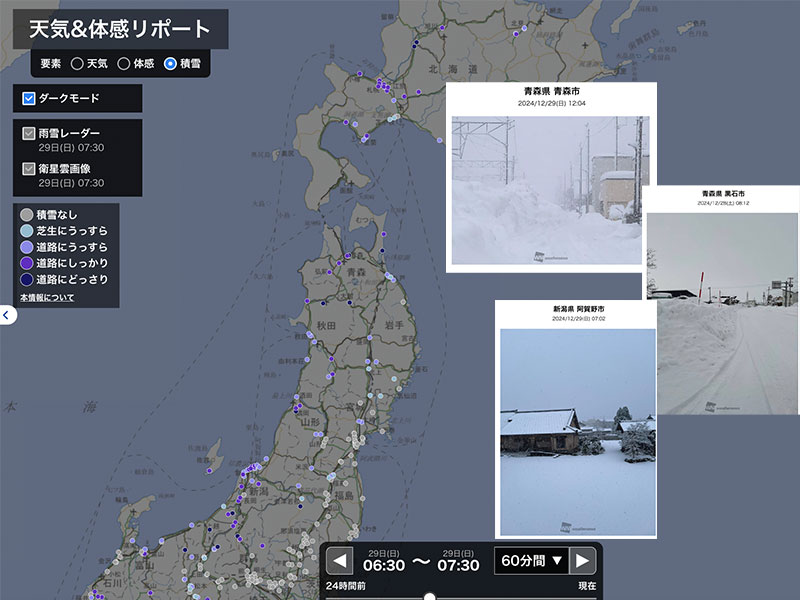Open the 60分間 interval dropdown
The height and width of the screenshot is (600, 800).
click(531, 560)
